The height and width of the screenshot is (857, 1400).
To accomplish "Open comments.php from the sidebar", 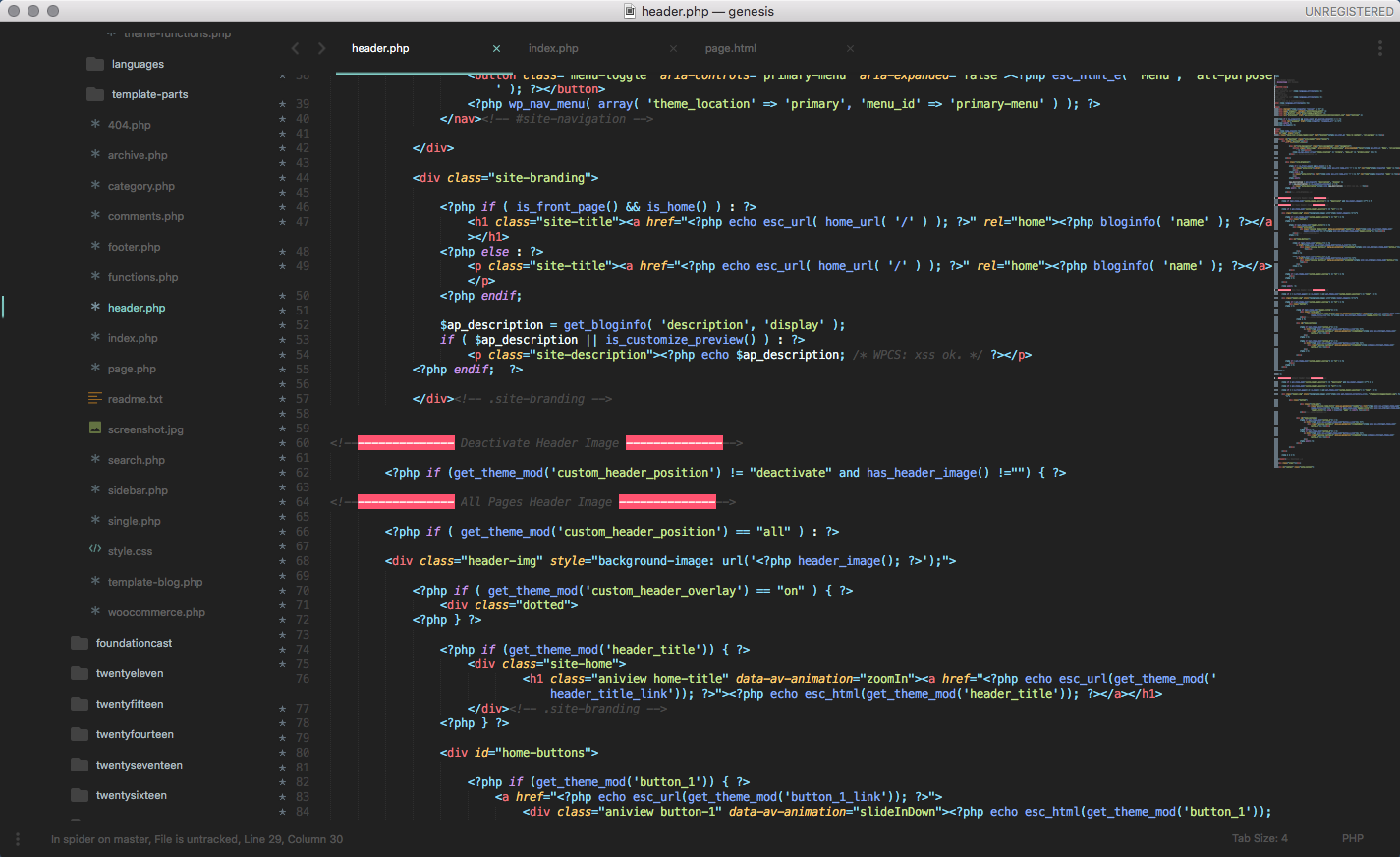I will [x=145, y=216].
